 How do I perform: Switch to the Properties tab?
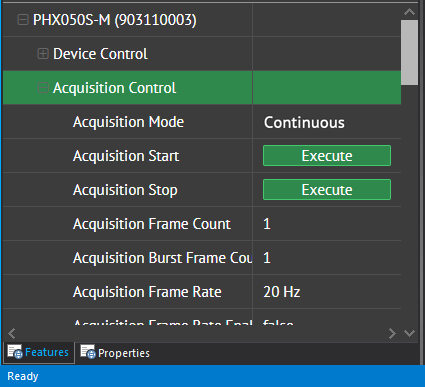pos(115,353)
